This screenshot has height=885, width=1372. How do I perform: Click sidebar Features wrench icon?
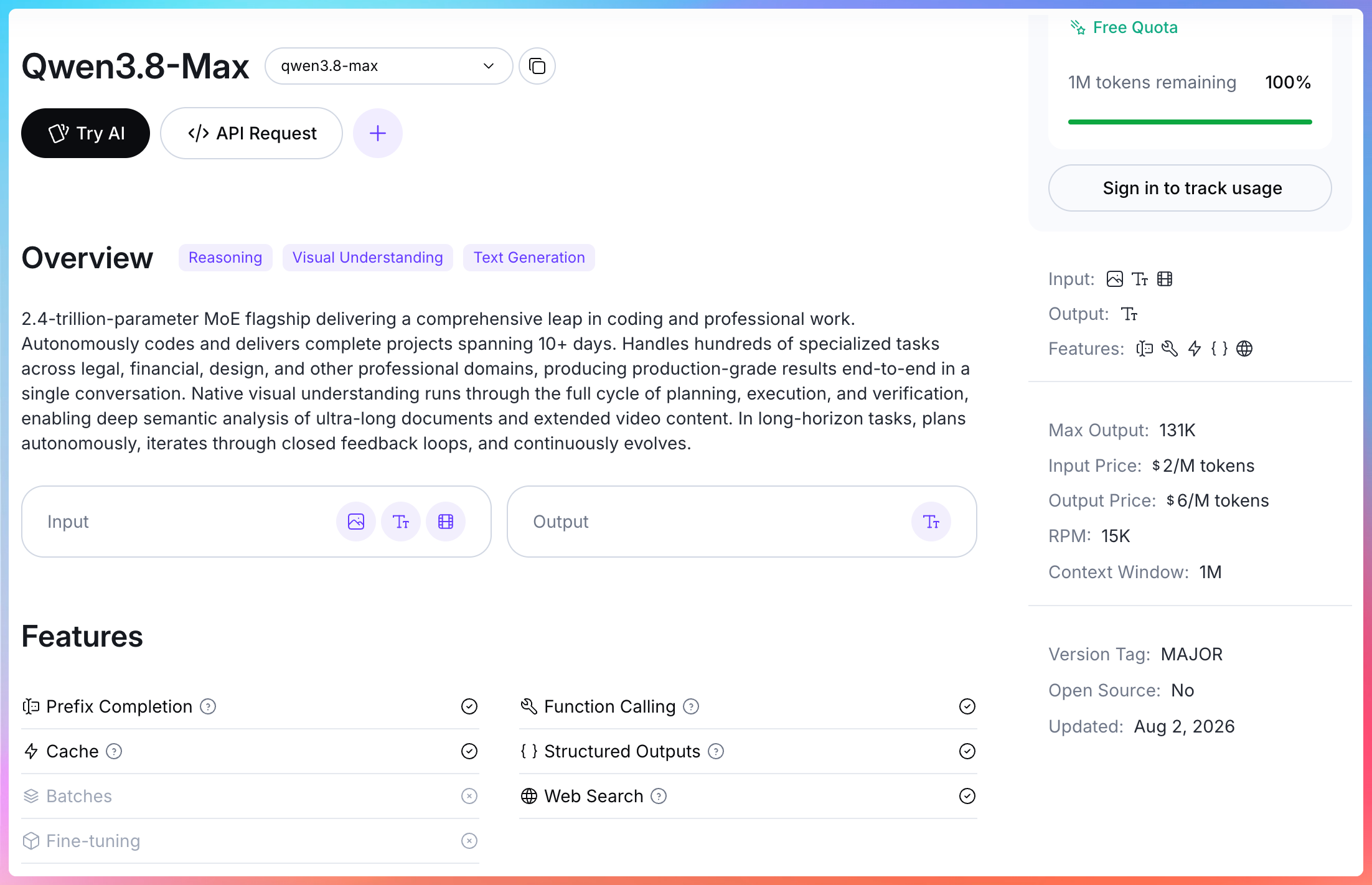pos(1170,349)
